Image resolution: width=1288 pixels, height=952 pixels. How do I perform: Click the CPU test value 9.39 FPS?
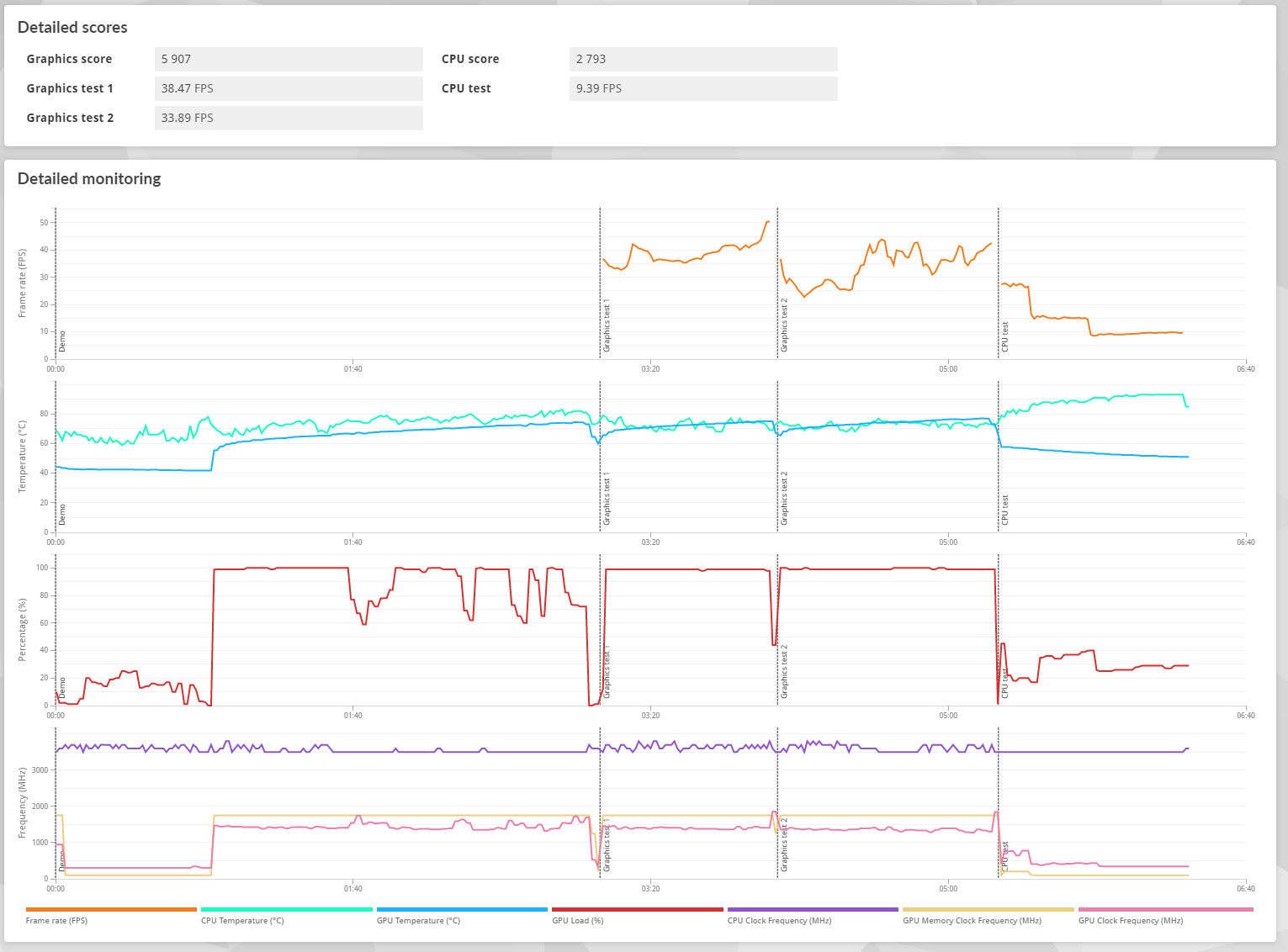[x=703, y=88]
